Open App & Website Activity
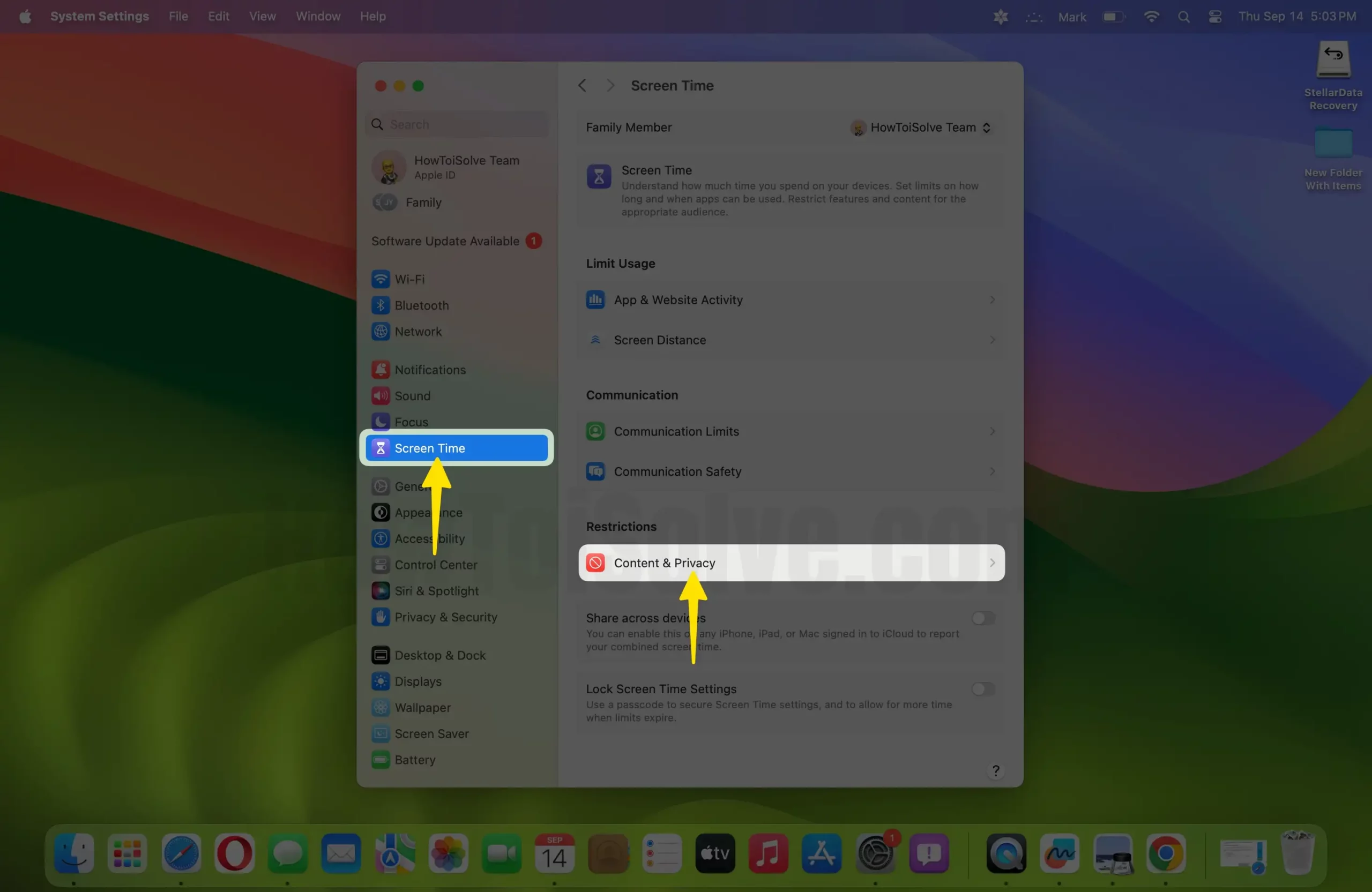The height and width of the screenshot is (892, 1372). pyautogui.click(x=791, y=299)
